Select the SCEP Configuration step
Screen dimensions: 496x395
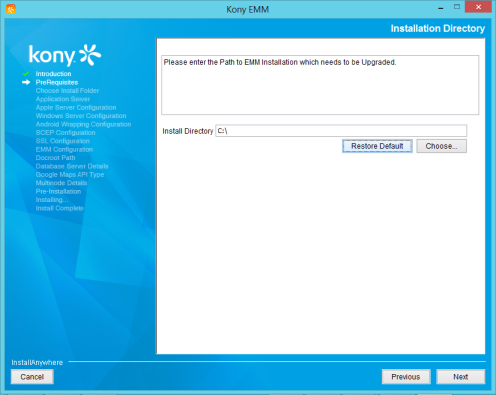coord(65,133)
